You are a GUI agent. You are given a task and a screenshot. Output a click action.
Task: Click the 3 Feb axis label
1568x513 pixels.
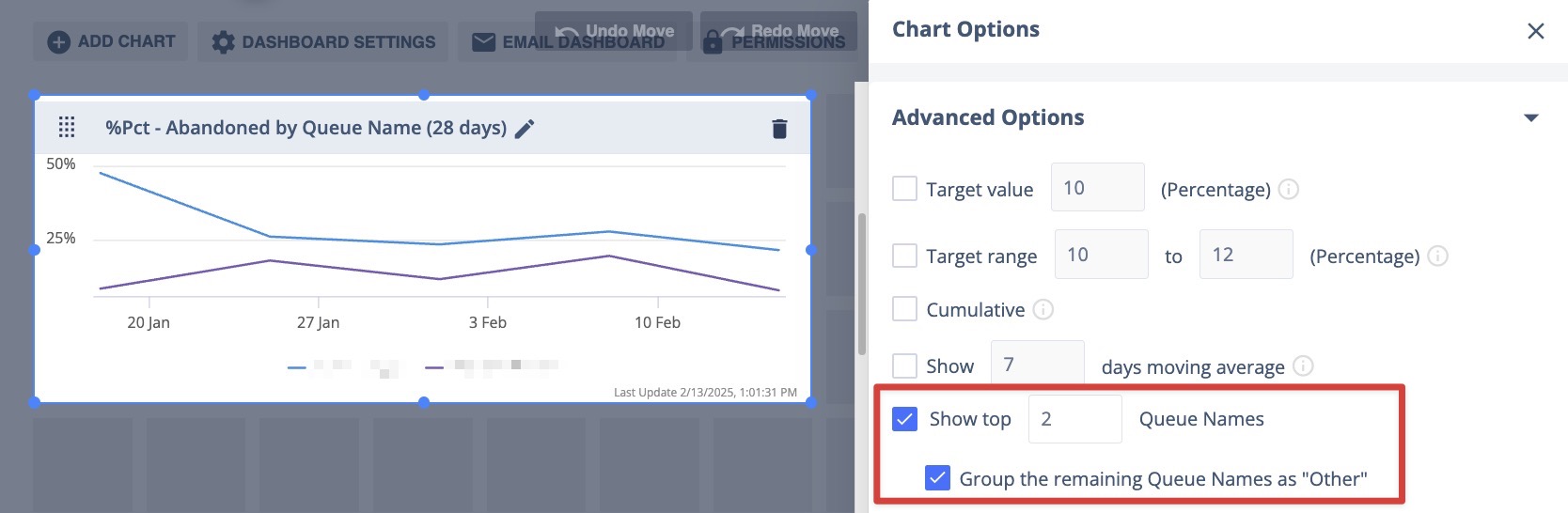click(488, 322)
